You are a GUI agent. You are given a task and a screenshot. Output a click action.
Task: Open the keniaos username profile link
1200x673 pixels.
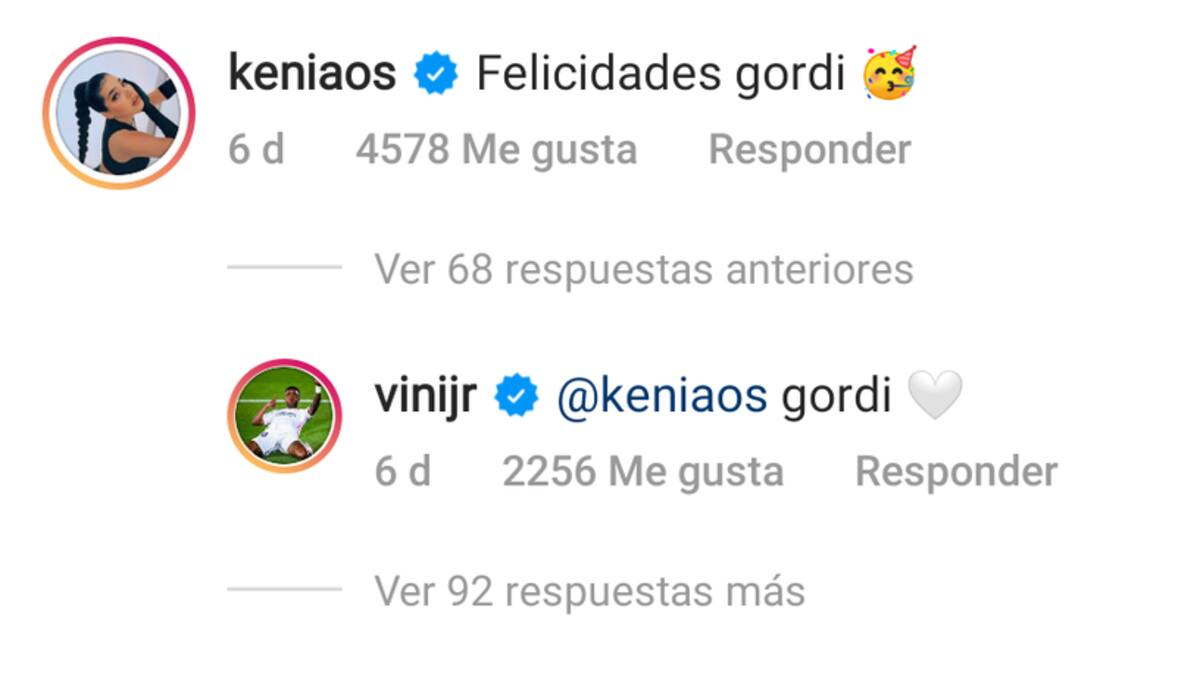(312, 74)
